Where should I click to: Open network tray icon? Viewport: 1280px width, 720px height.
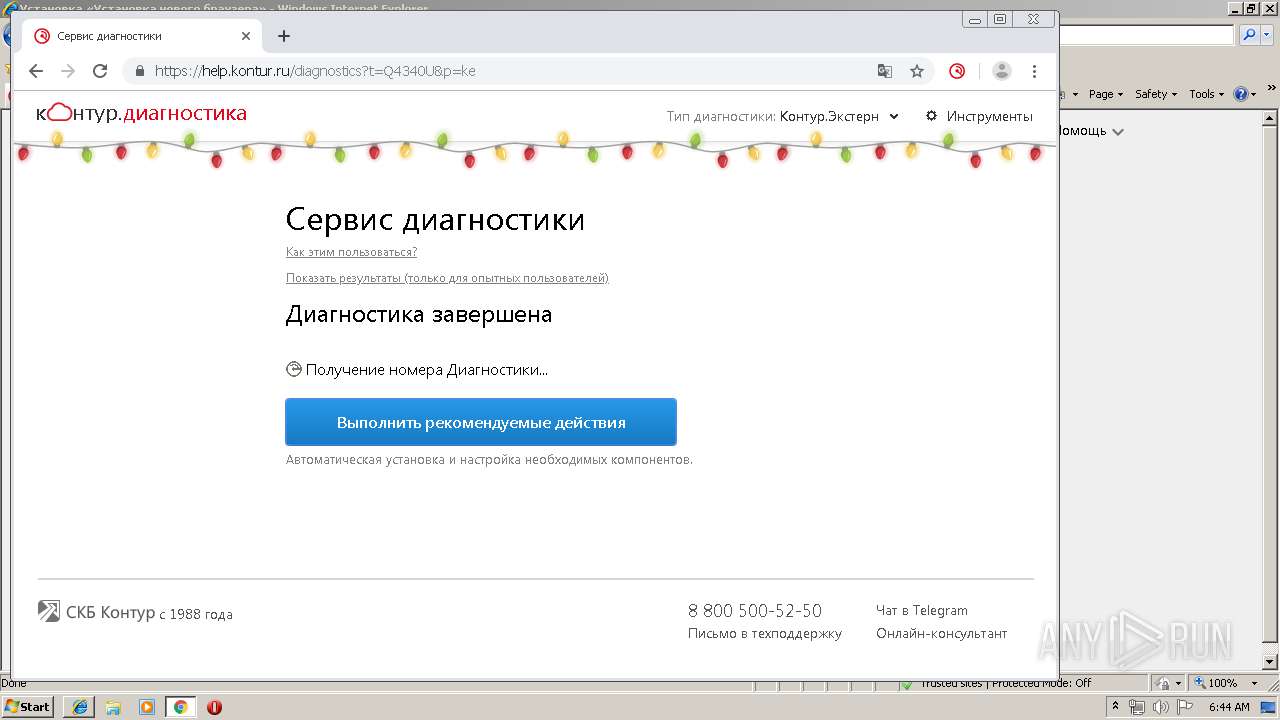click(x=1138, y=707)
